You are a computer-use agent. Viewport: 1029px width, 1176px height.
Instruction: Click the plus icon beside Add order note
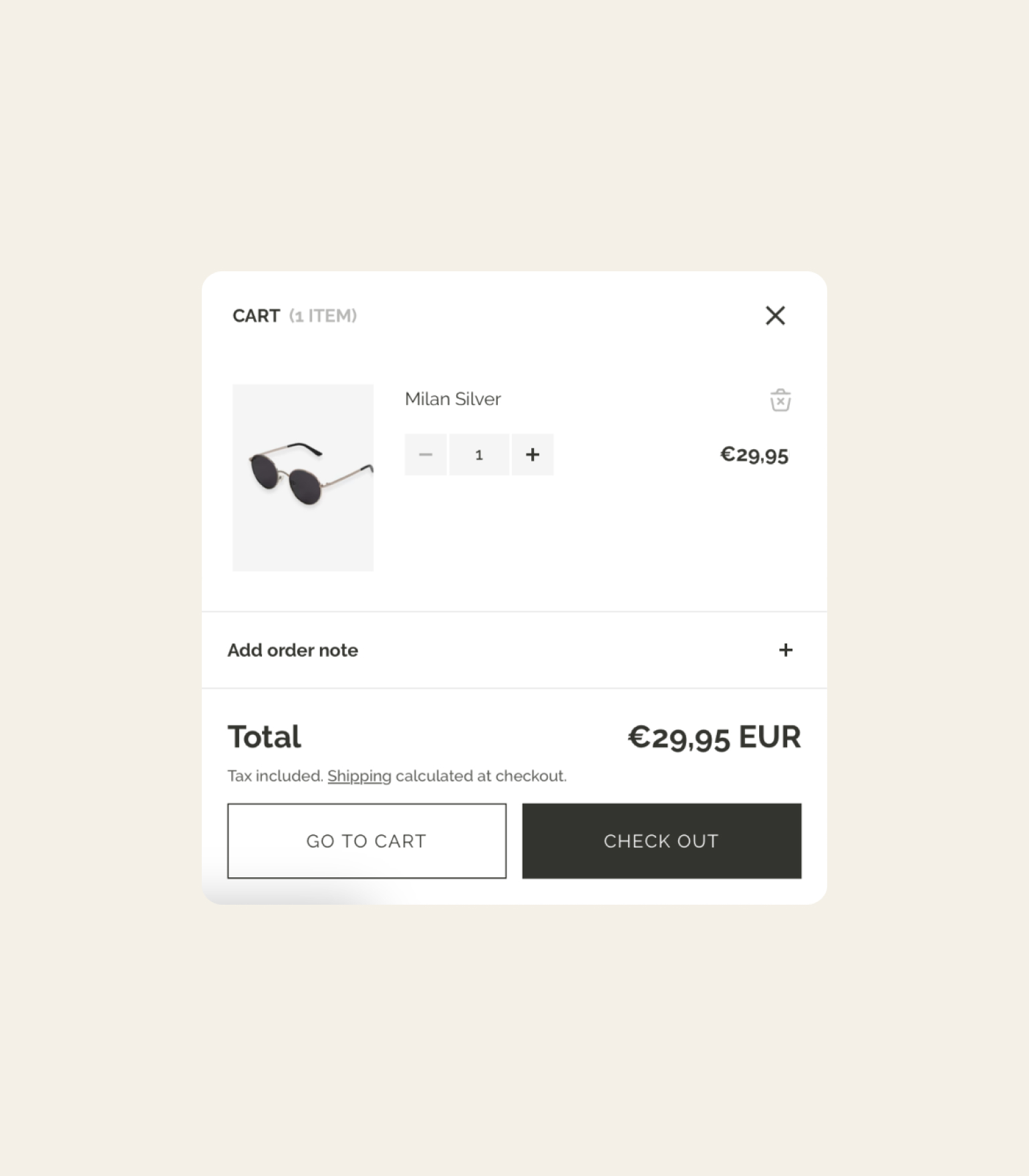786,649
